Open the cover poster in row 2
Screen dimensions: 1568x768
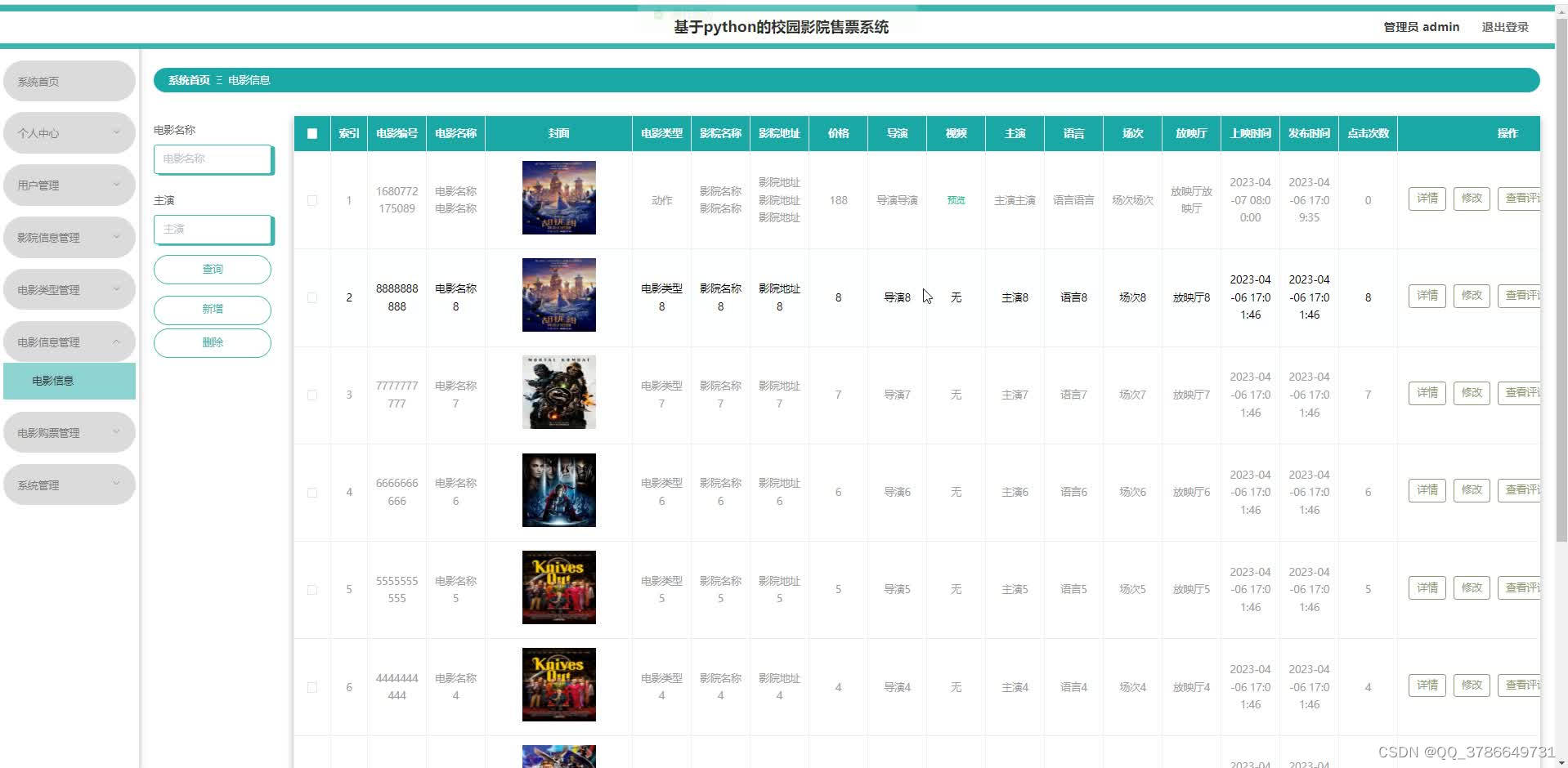click(x=559, y=295)
